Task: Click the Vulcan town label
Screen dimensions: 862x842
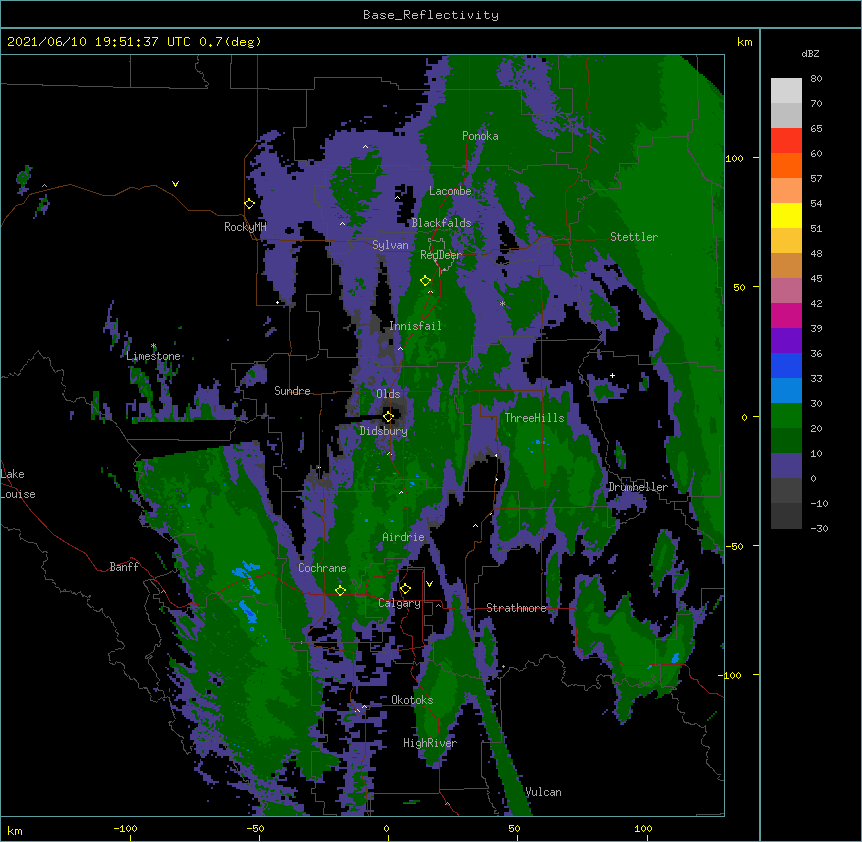Action: [543, 792]
